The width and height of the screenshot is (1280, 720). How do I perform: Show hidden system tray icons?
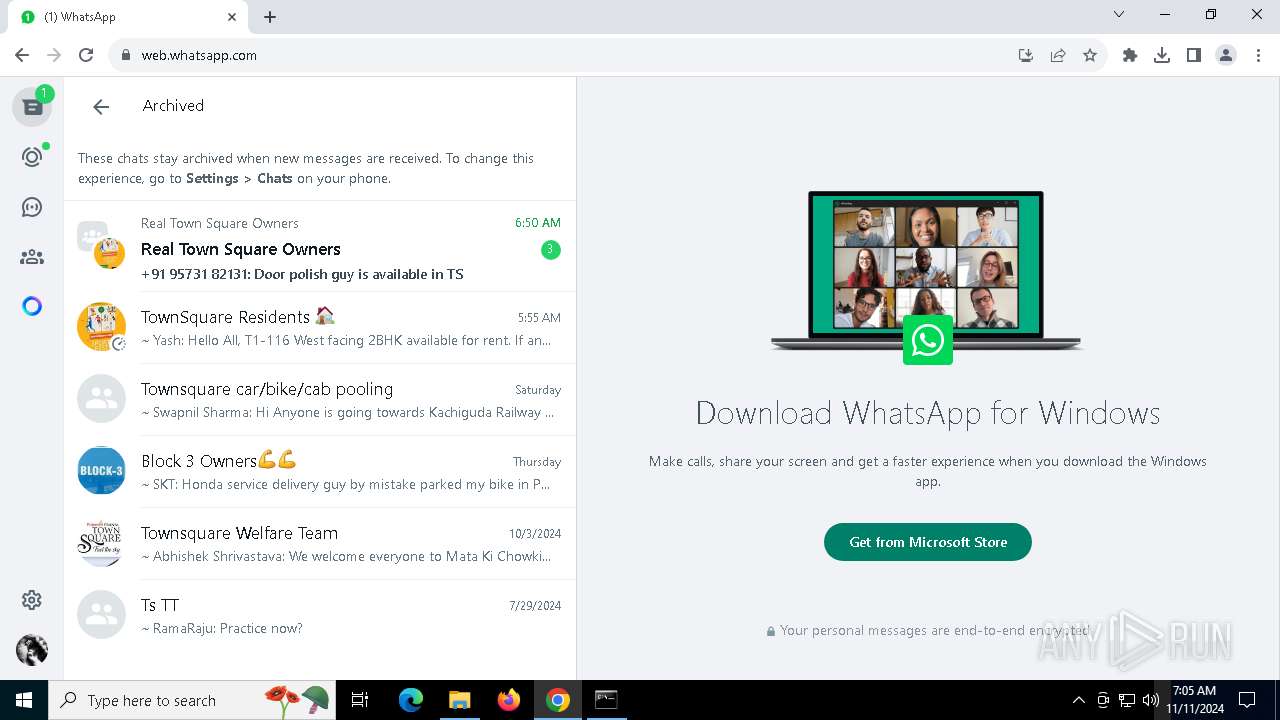(1078, 700)
